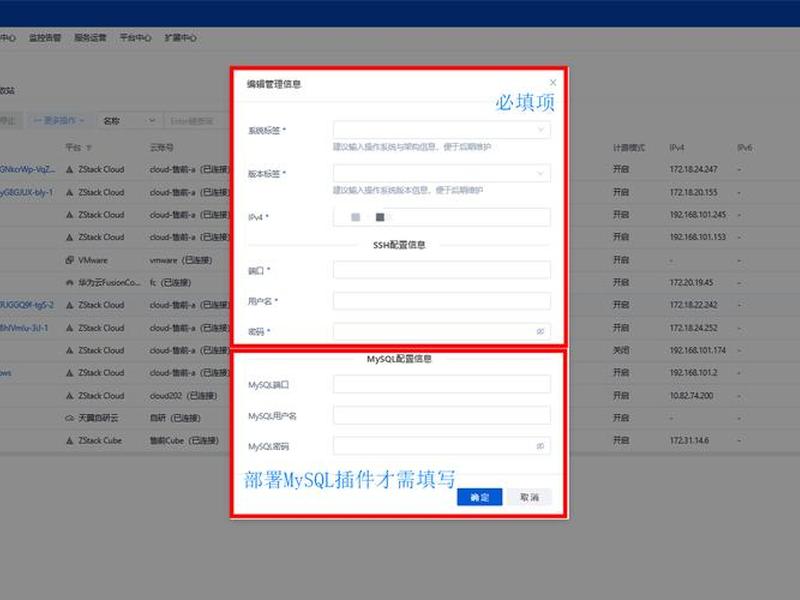Close the 编辑管理信息 dialog with X
This screenshot has width=800, height=600.
(553, 82)
